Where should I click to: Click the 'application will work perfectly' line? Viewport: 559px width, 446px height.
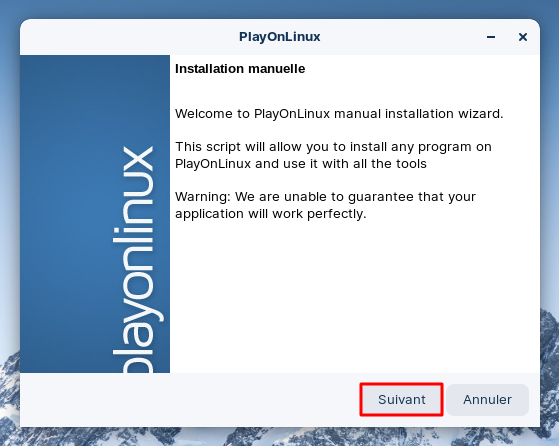pyautogui.click(x=271, y=214)
